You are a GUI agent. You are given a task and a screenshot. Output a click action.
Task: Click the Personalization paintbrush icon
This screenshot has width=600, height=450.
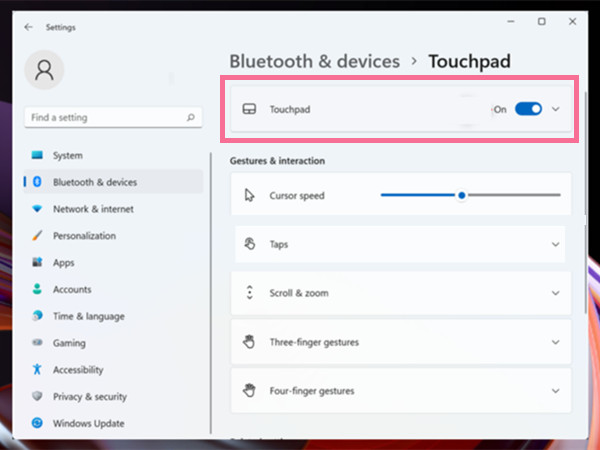pos(37,236)
